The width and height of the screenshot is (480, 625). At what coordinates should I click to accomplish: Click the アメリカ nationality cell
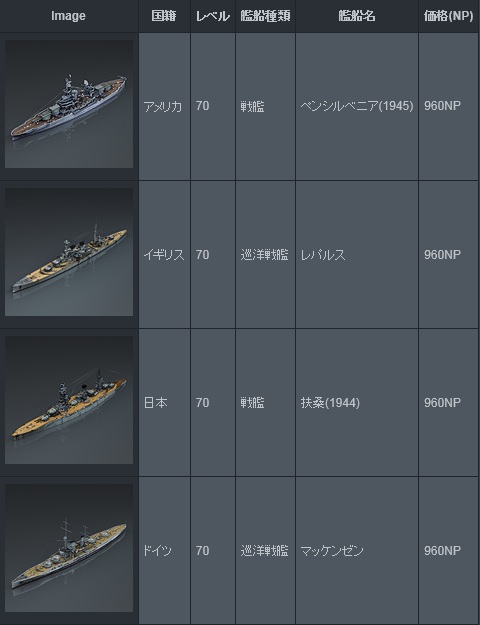163,106
